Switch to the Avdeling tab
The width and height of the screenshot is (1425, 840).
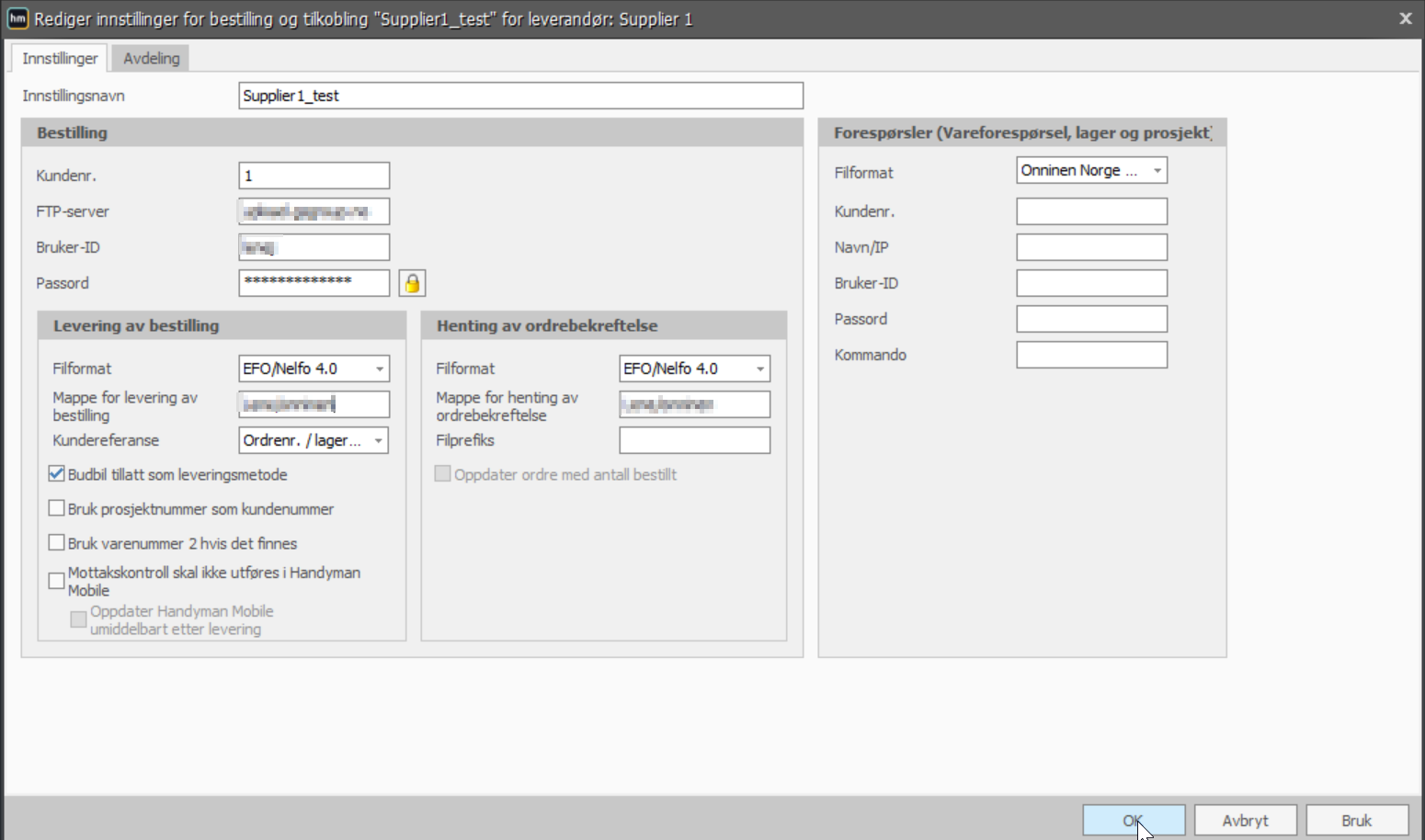152,58
